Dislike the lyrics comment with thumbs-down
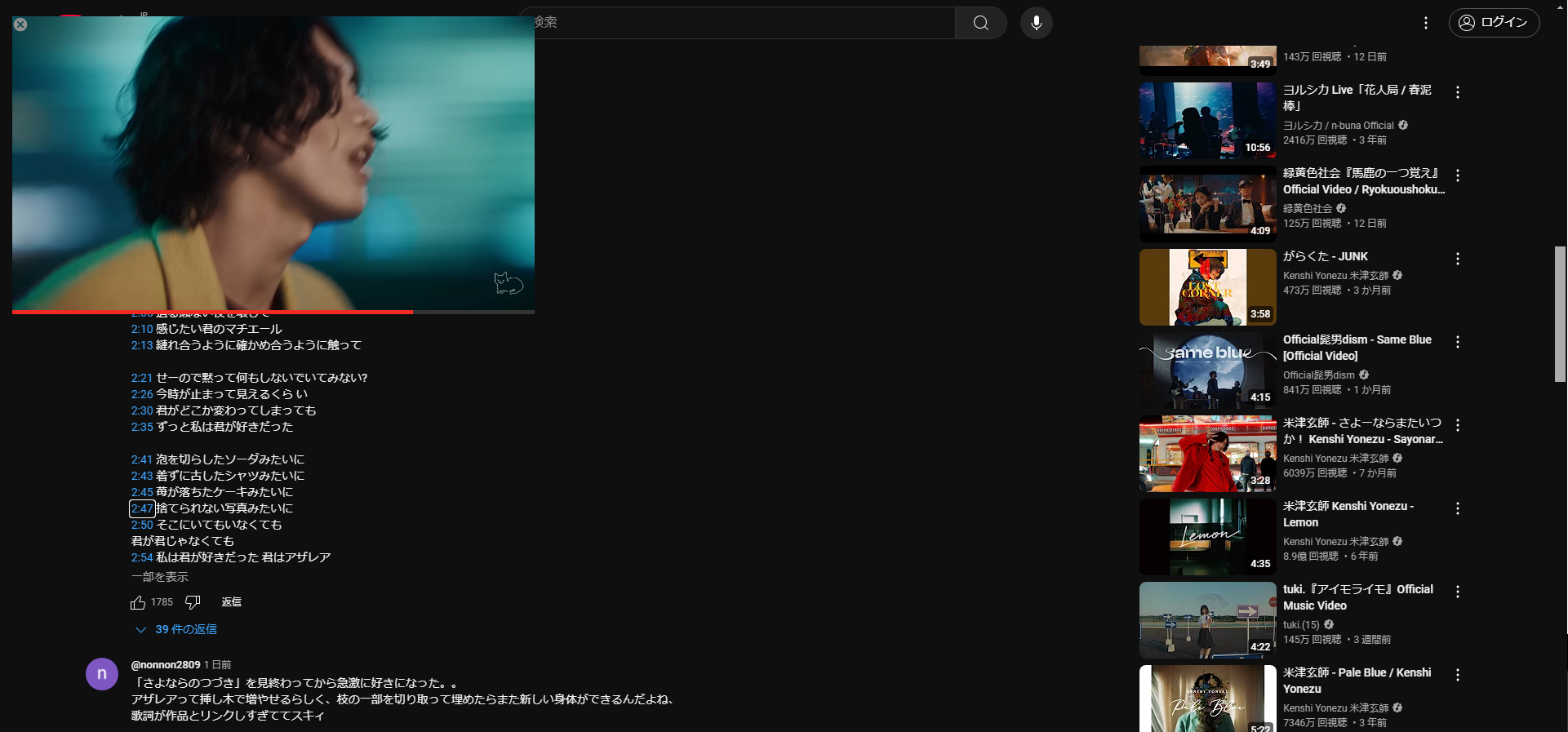The height and width of the screenshot is (732, 1568). [x=193, y=602]
